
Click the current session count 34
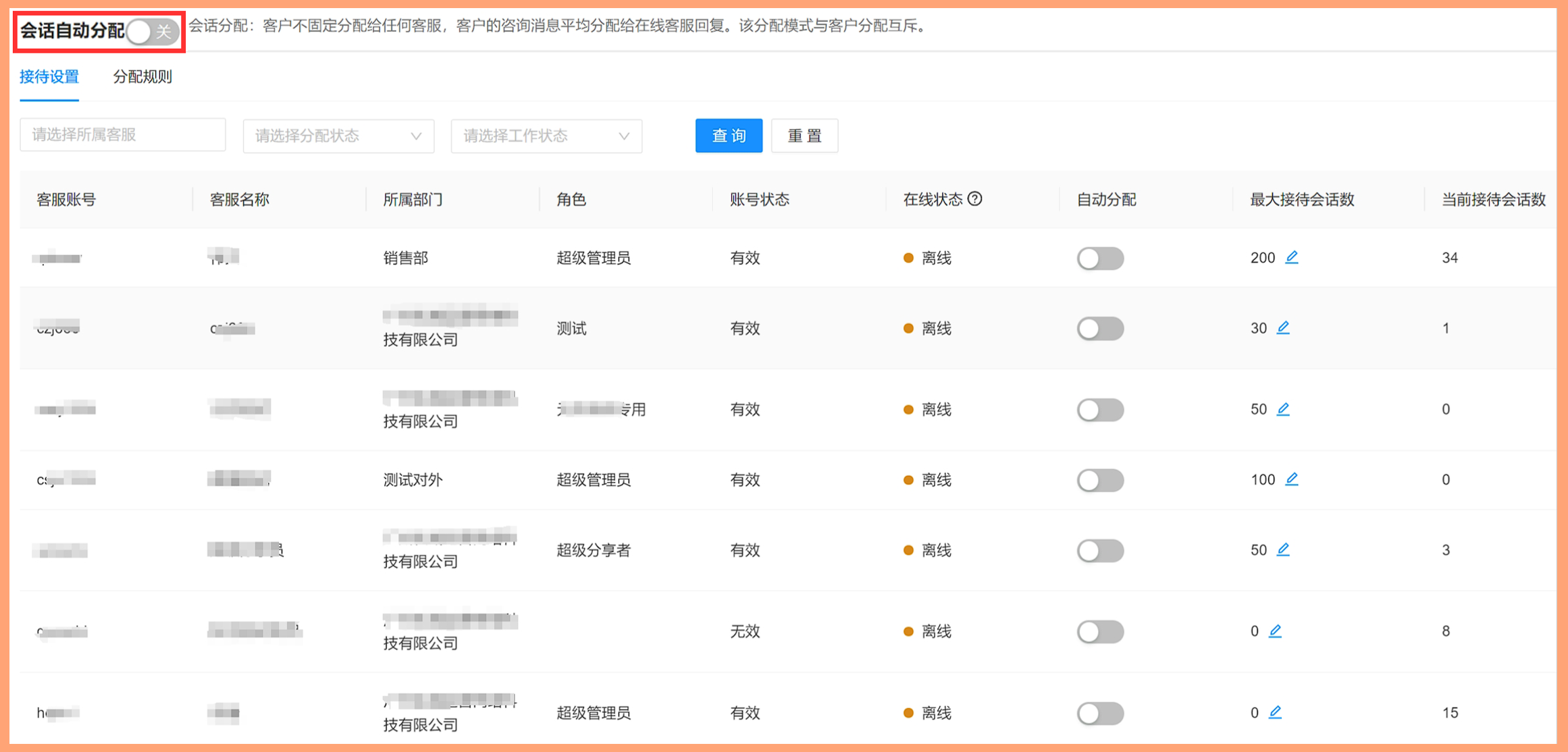point(1450,258)
